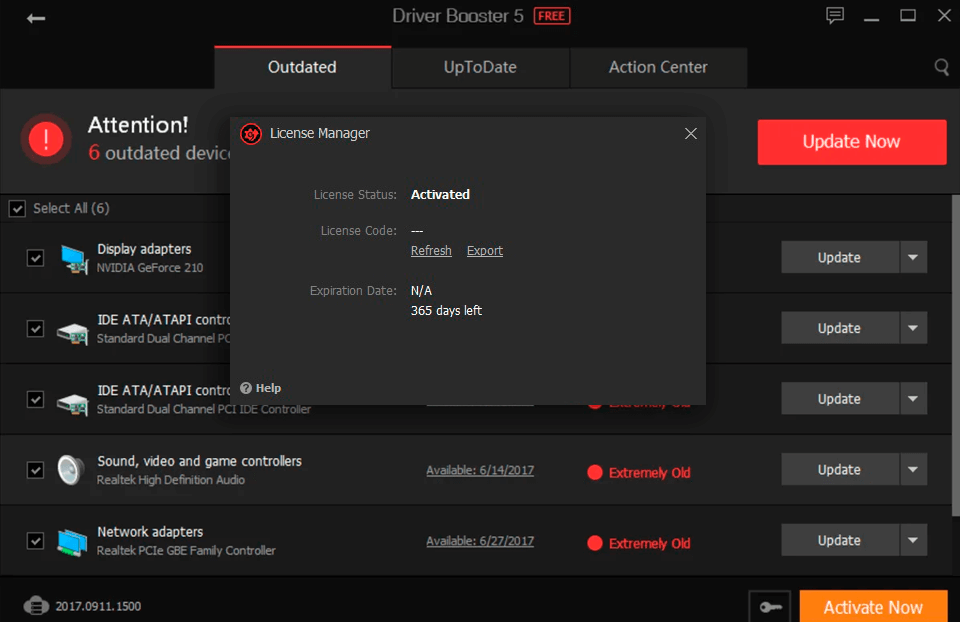Open Help in License Manager
The image size is (960, 622).
pos(261,388)
